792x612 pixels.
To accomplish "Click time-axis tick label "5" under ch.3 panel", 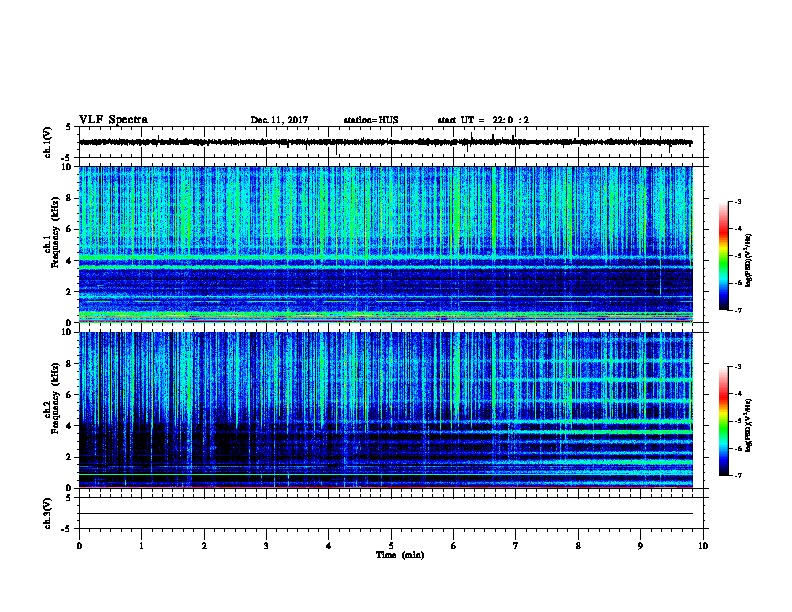I will (391, 545).
